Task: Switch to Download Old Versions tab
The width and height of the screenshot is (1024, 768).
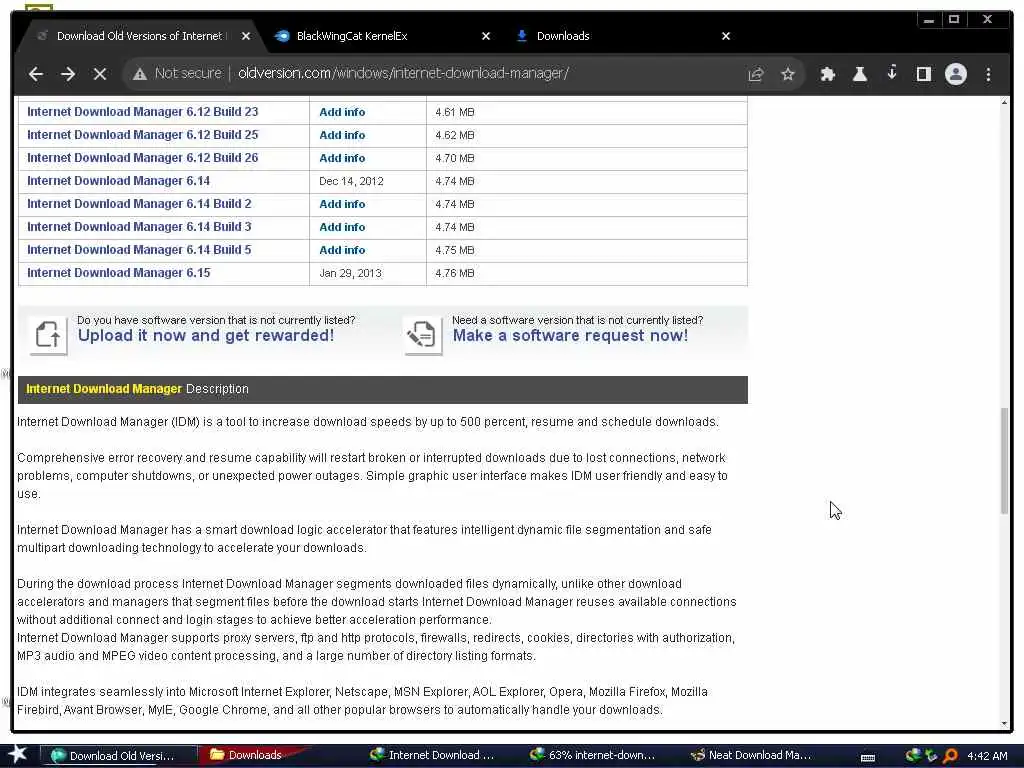Action: point(138,36)
